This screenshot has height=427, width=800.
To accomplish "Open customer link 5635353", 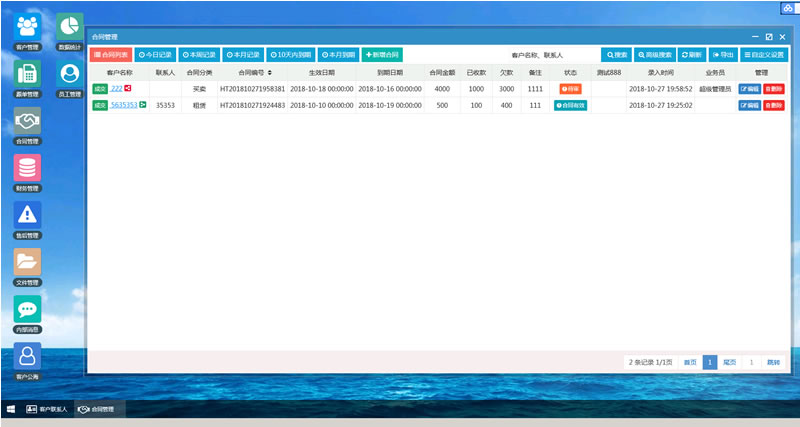I will coord(124,105).
